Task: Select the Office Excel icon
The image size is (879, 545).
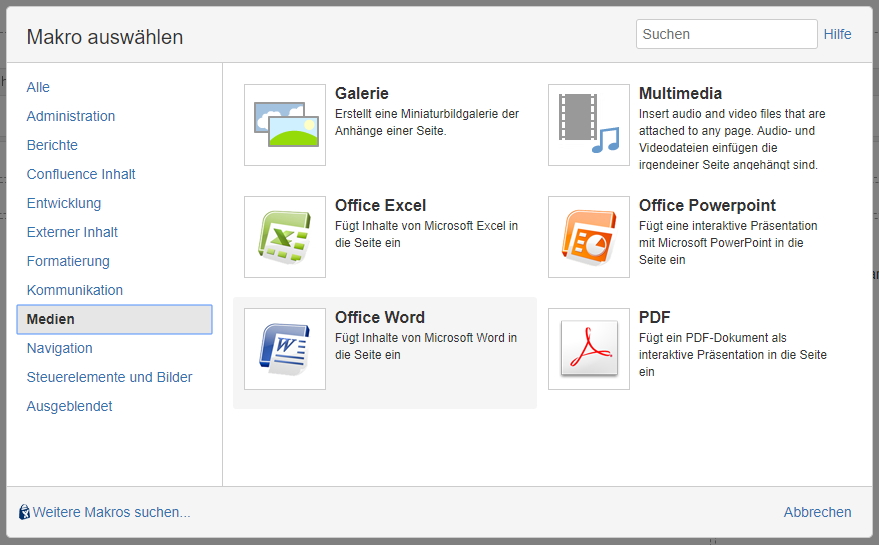Action: click(285, 237)
